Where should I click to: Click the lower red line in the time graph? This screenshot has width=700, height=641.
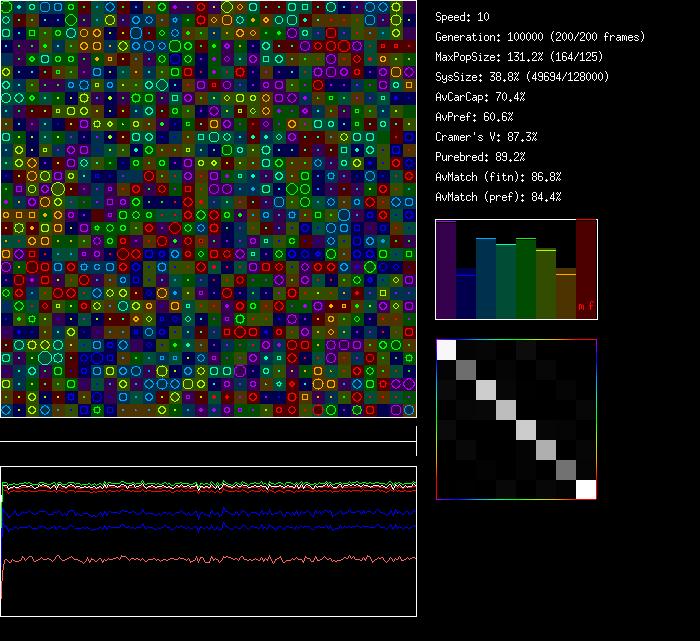200,560
